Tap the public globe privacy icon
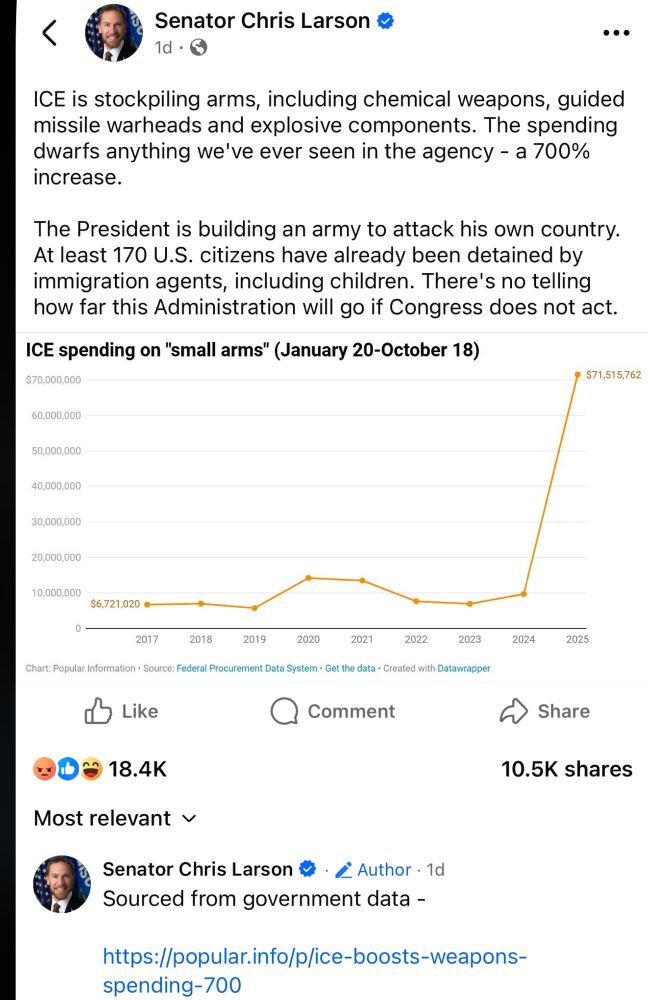The height and width of the screenshot is (1000, 648). point(198,48)
